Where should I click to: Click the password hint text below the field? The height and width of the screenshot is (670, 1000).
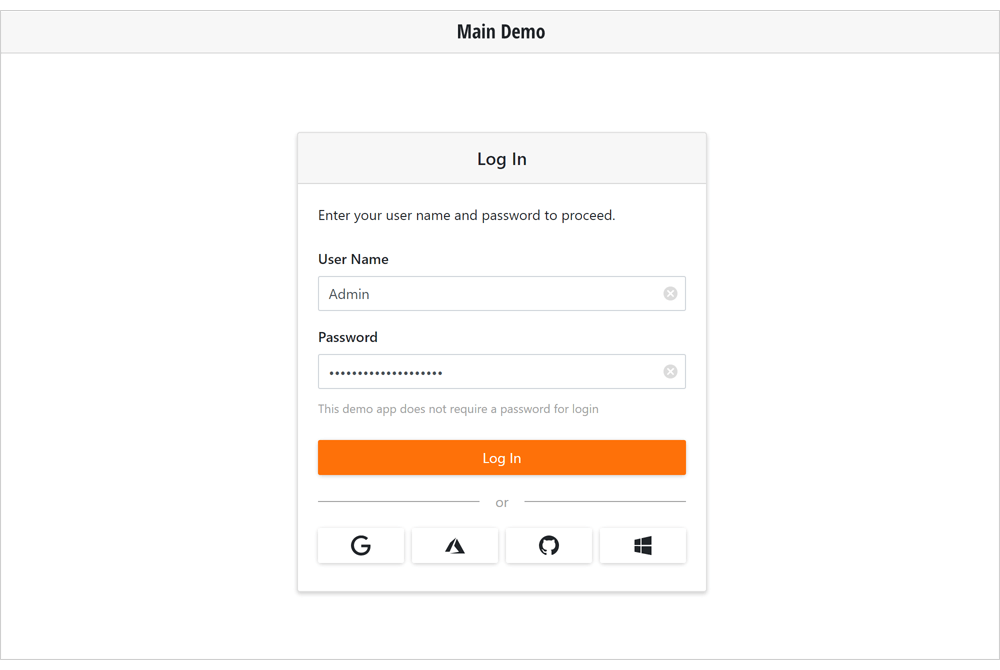pos(458,408)
